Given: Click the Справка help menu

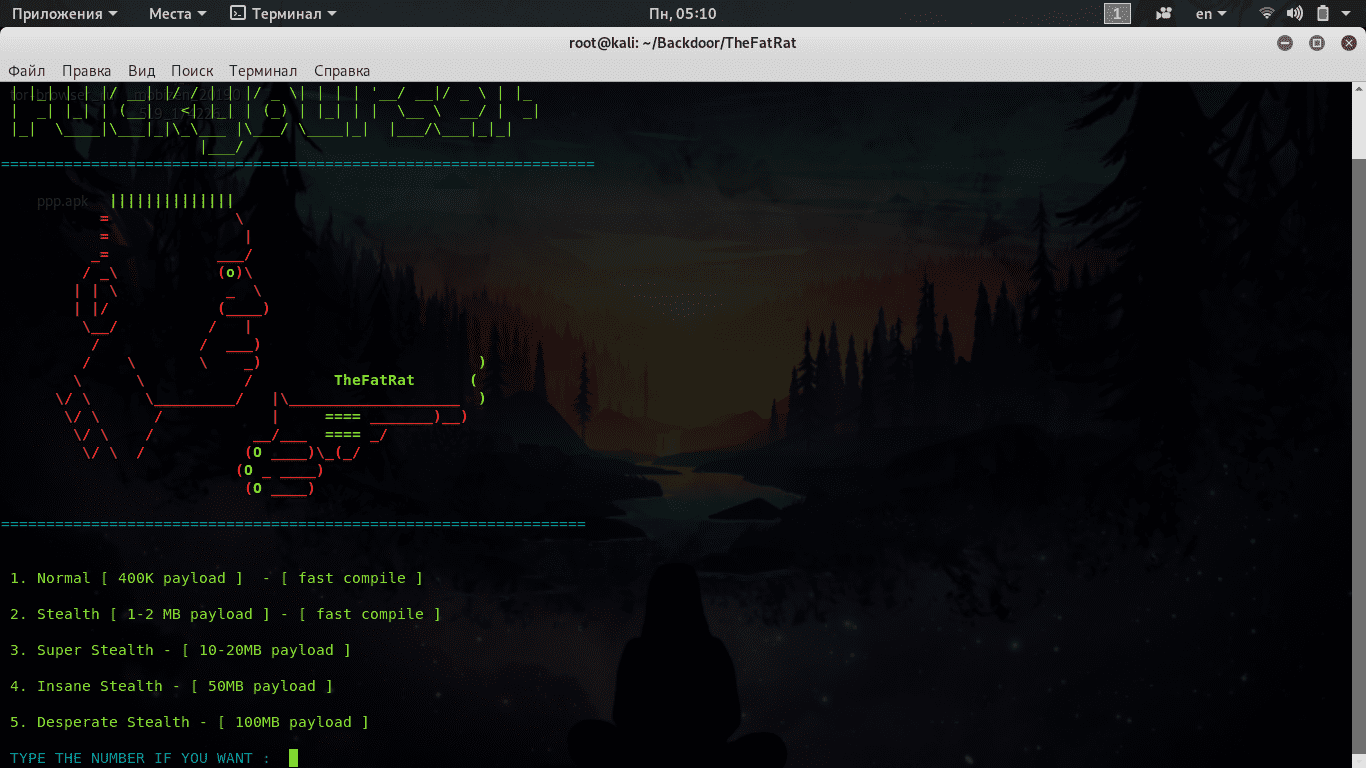Looking at the screenshot, I should tap(342, 71).
